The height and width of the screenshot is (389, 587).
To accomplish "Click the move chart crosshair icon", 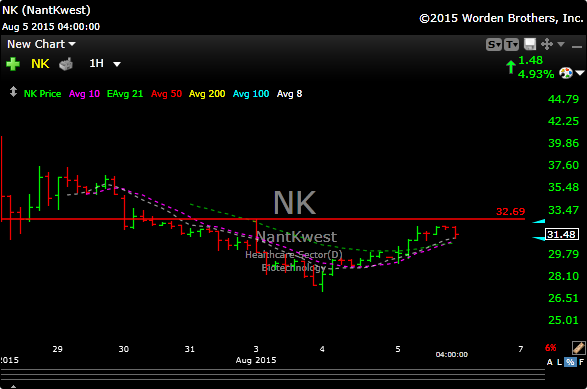I will click(547, 44).
